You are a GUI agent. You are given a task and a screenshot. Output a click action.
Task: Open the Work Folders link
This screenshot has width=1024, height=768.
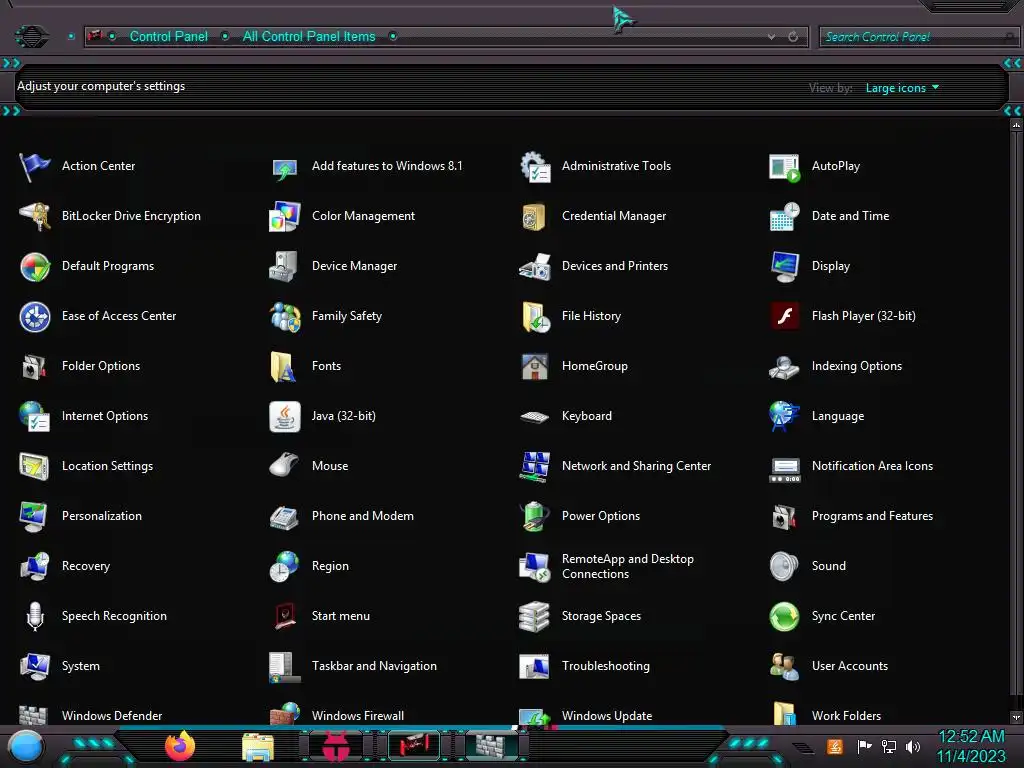[x=846, y=716]
